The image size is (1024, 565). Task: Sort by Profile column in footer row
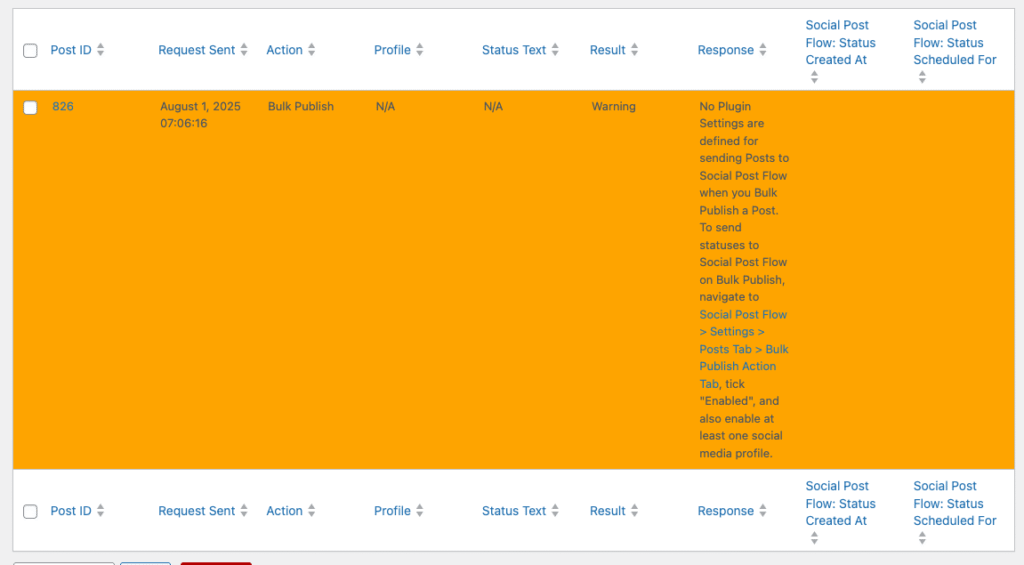[x=392, y=511]
